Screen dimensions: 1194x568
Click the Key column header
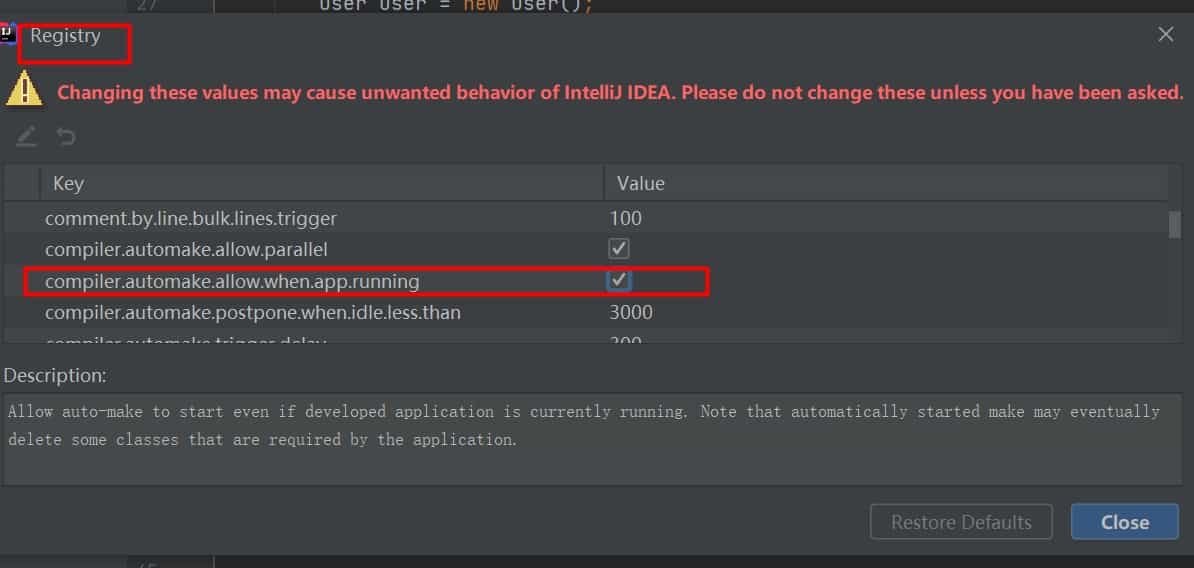click(x=322, y=183)
